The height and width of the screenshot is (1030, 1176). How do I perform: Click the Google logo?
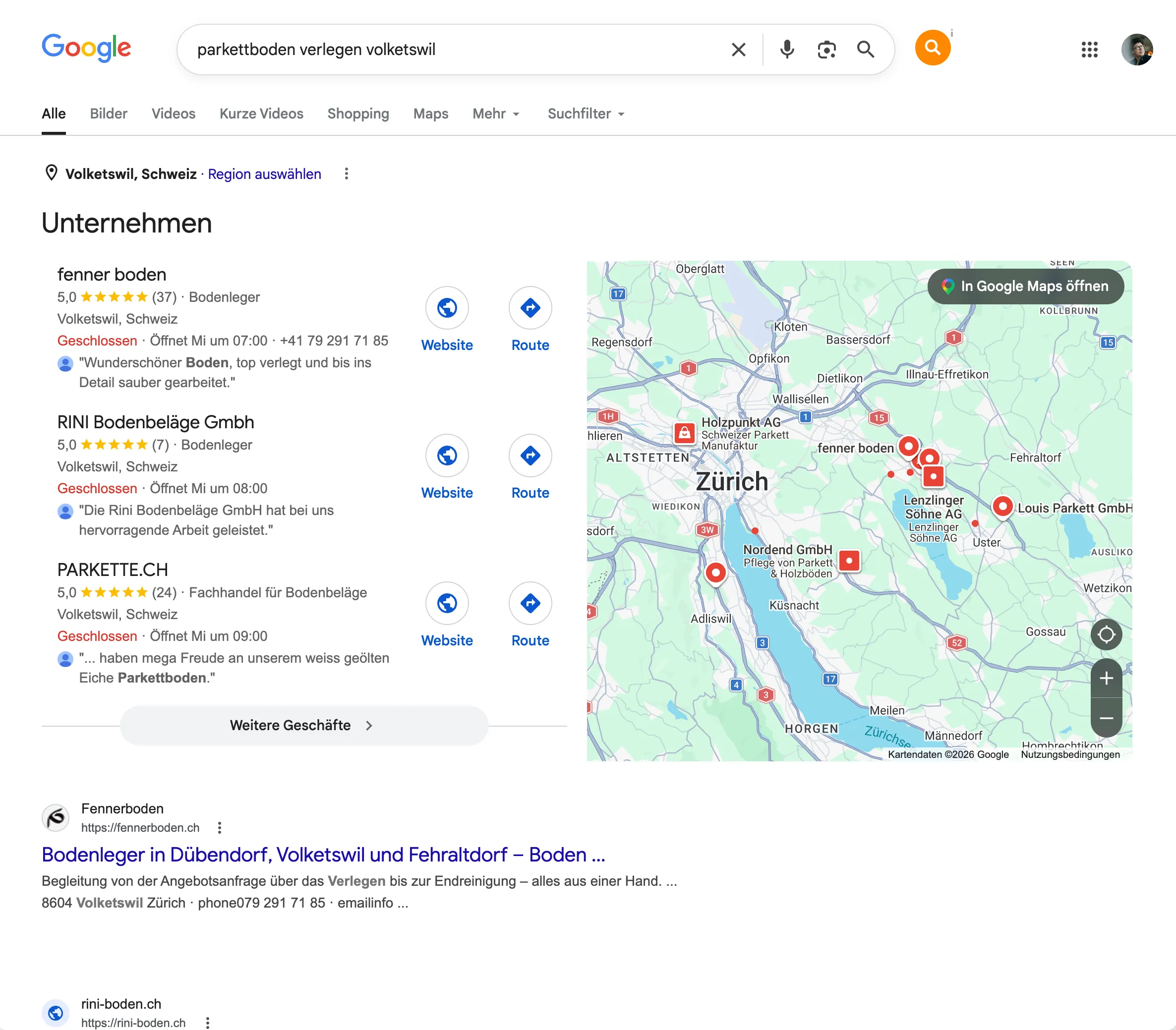(x=86, y=48)
